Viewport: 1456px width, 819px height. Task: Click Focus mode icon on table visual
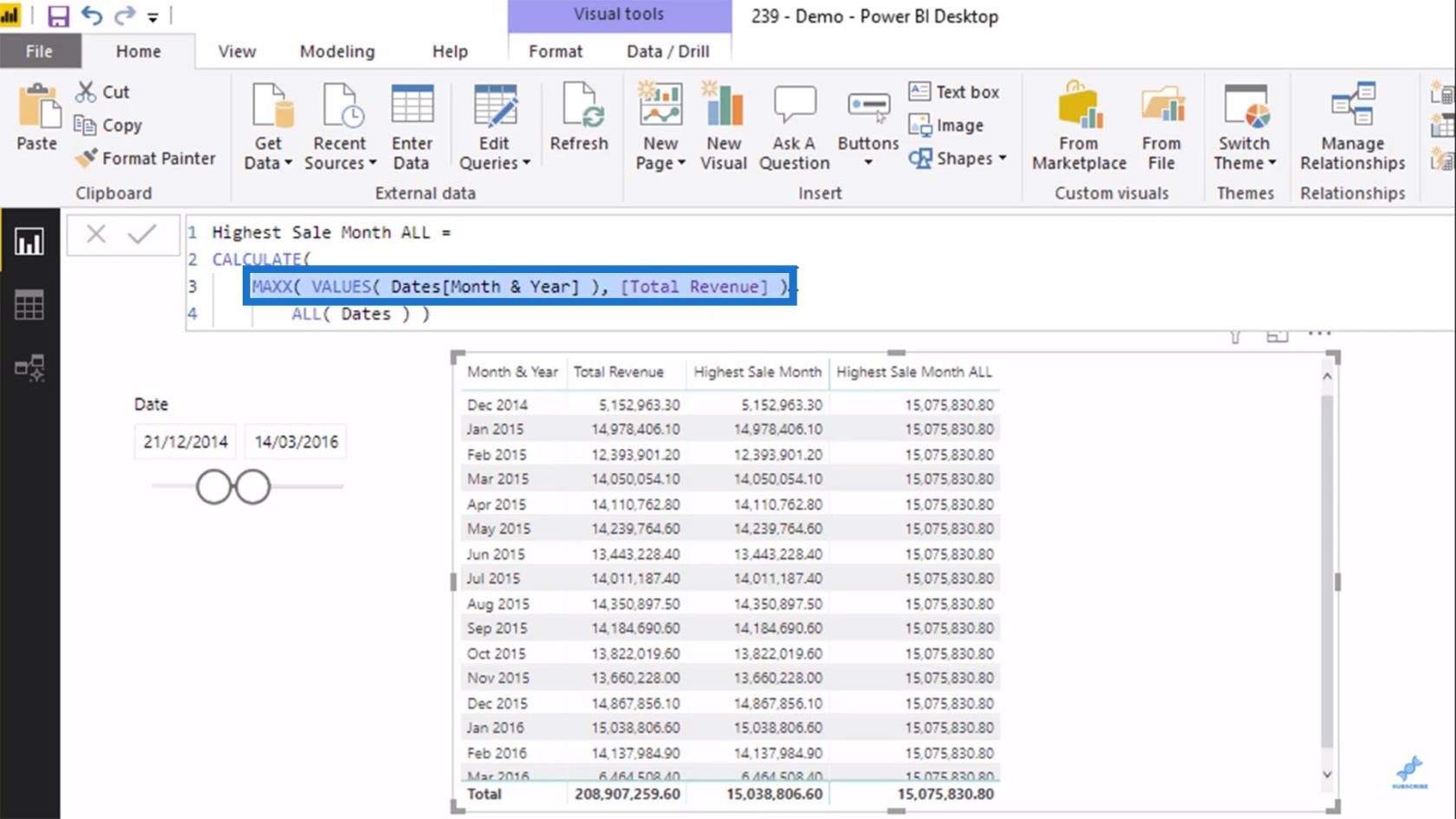click(1277, 335)
